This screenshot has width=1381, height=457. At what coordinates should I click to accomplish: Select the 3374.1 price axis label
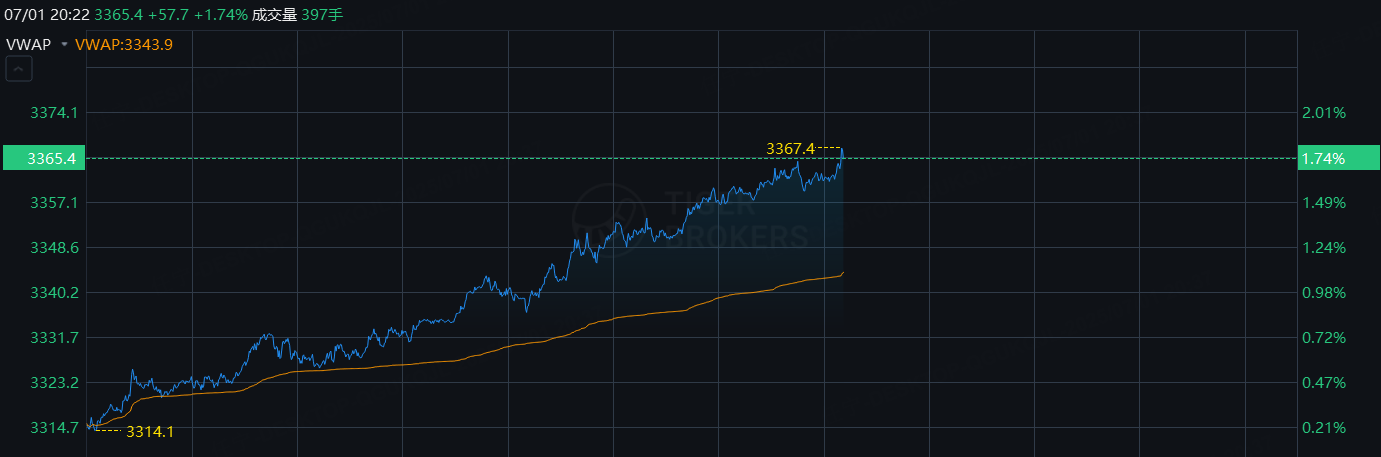(53, 113)
